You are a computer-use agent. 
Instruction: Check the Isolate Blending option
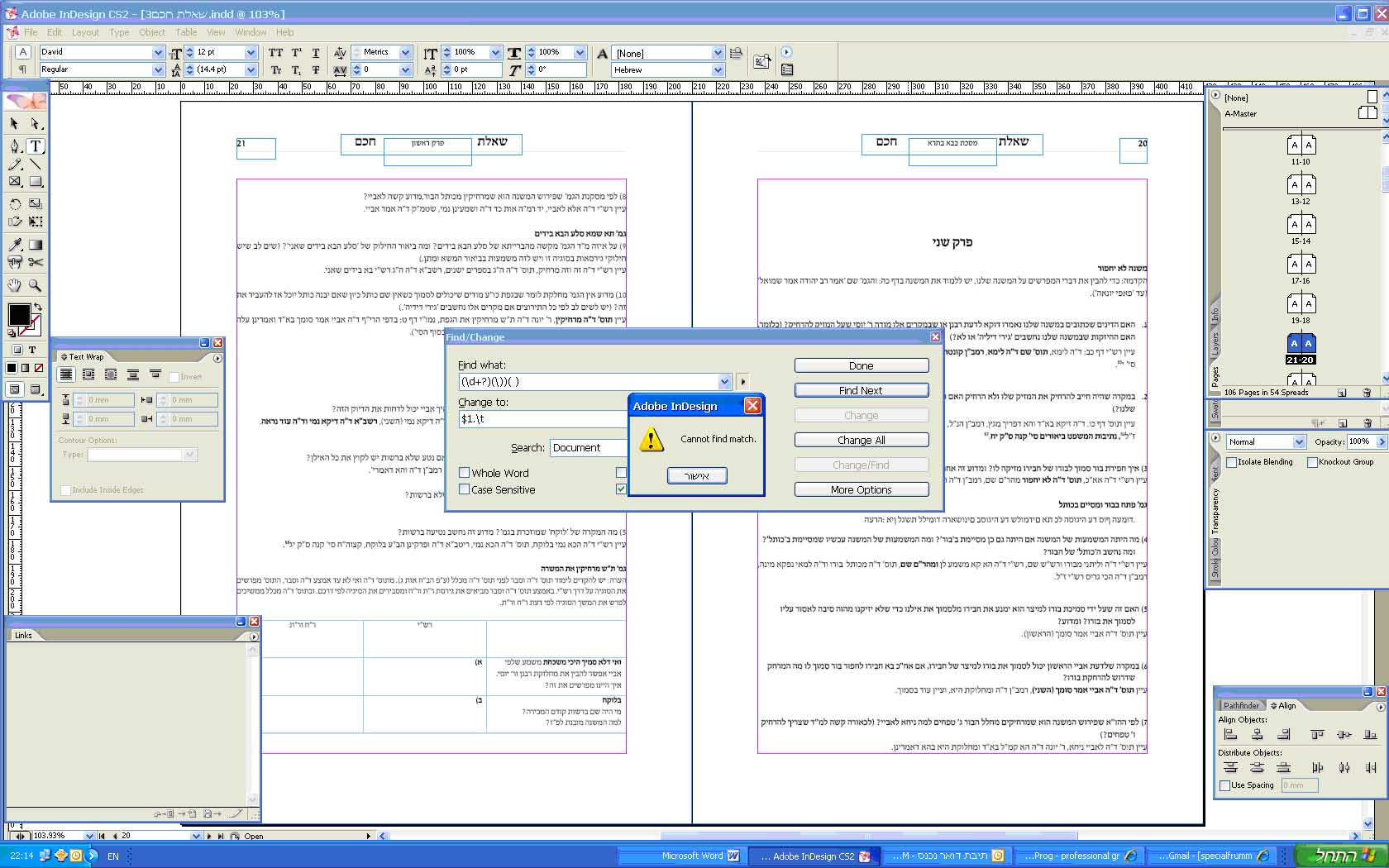[1231, 462]
